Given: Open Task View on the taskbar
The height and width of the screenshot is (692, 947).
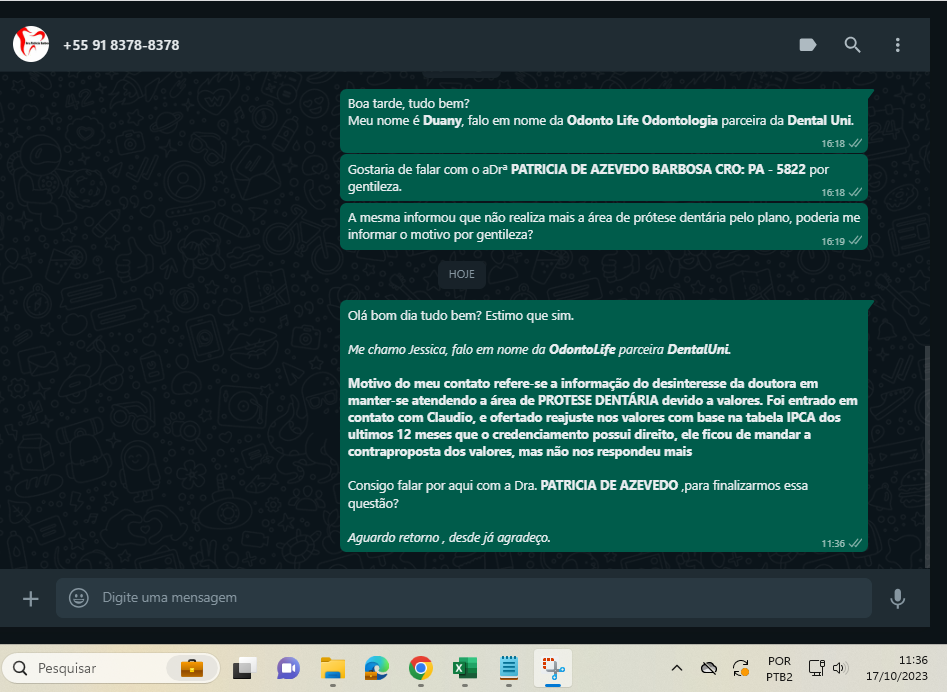Looking at the screenshot, I should pyautogui.click(x=244, y=668).
